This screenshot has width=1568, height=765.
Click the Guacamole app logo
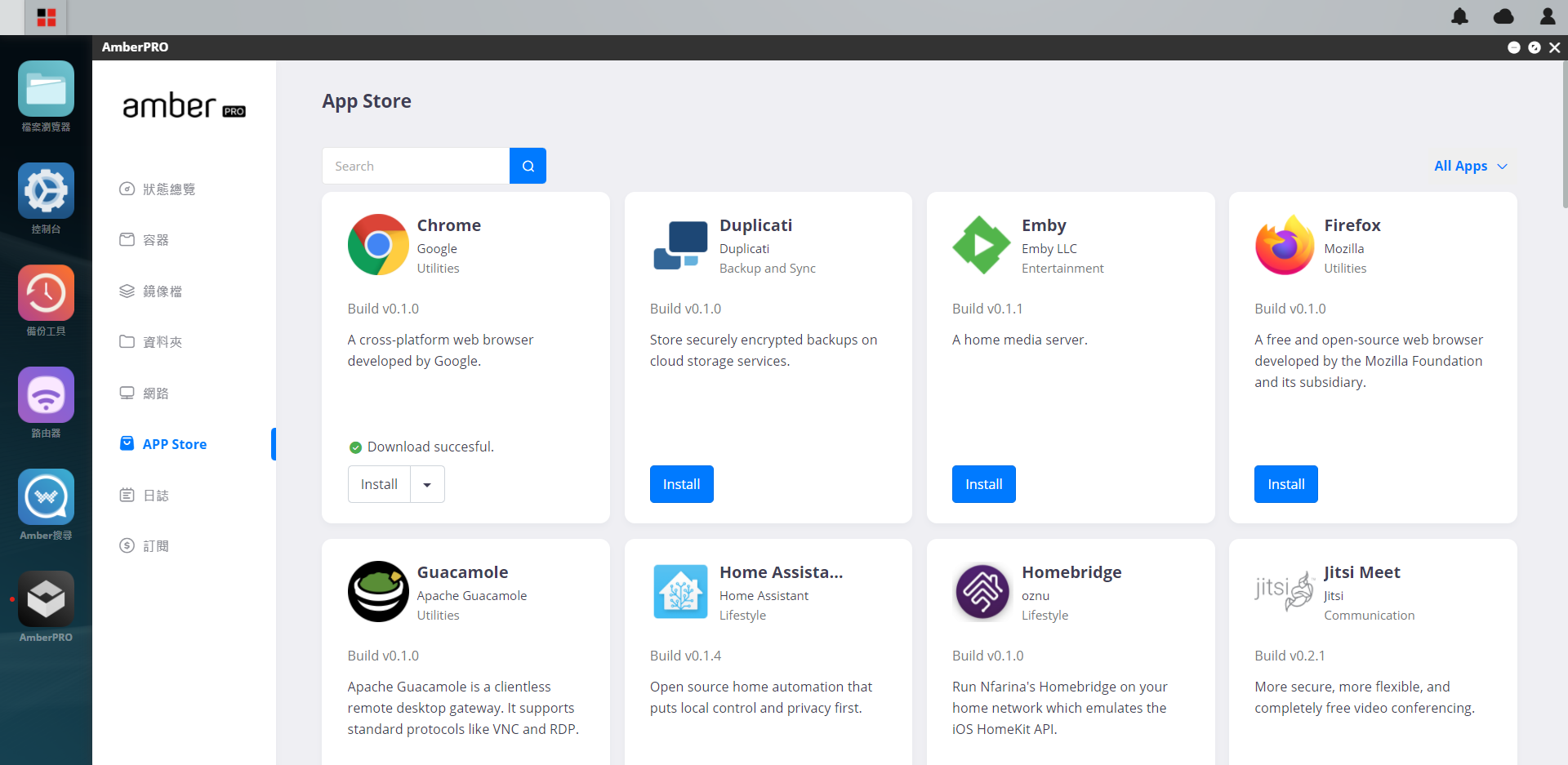tap(378, 591)
